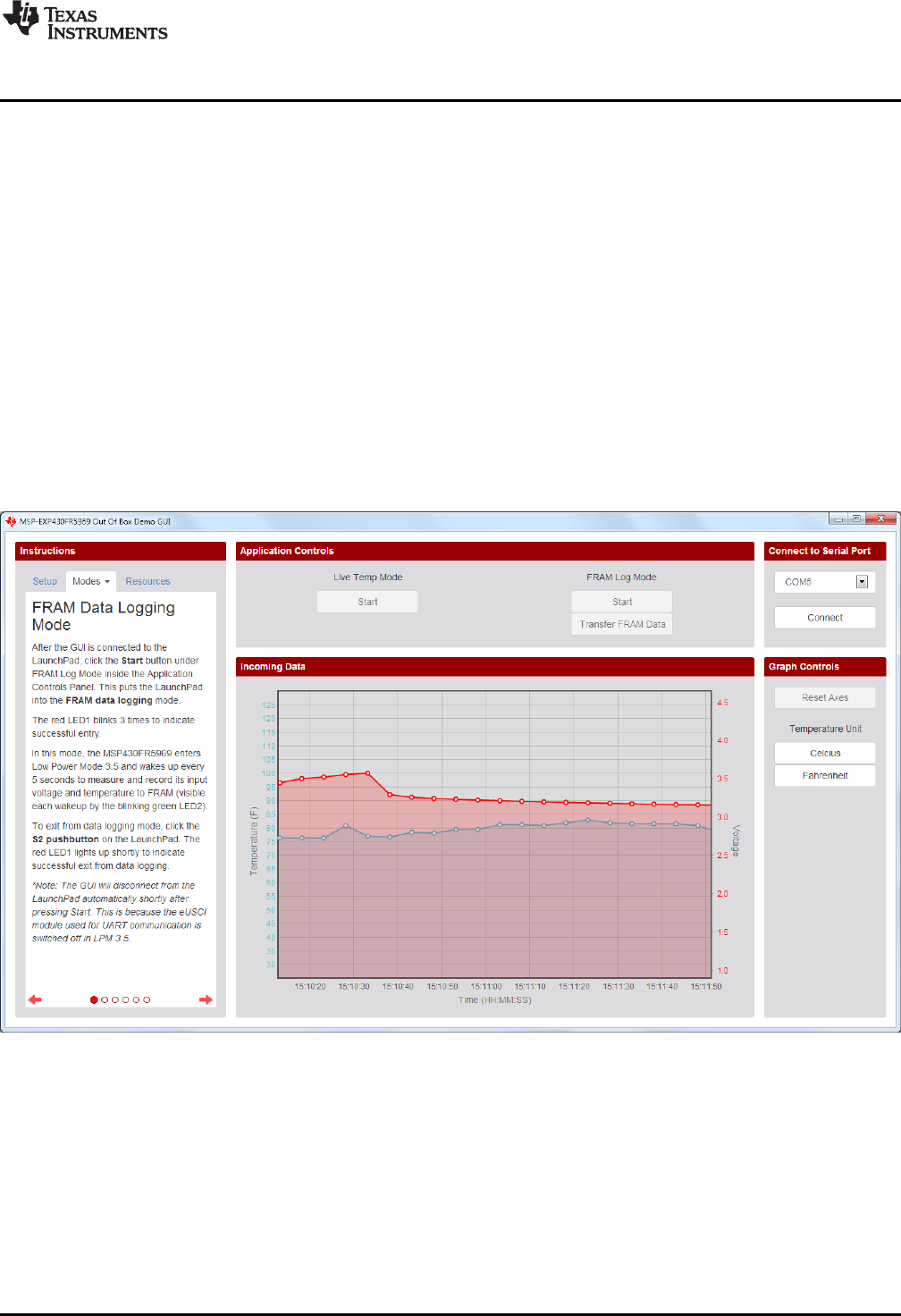
Task: Select the first filled pagination dot
Action: [x=94, y=1000]
